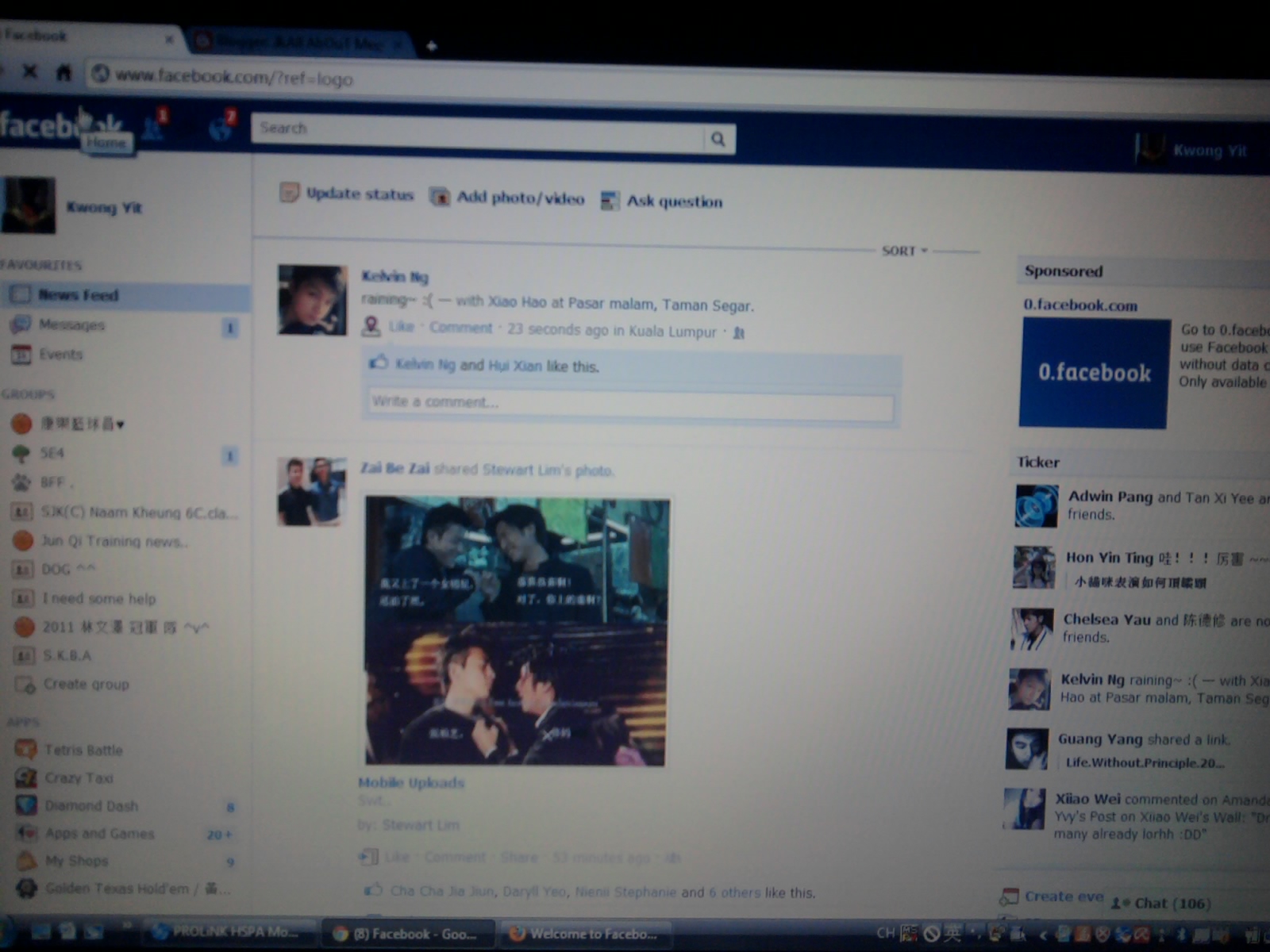This screenshot has height=952, width=1270.
Task: Open Chelsea Yau ticker story
Action: click(x=1140, y=628)
